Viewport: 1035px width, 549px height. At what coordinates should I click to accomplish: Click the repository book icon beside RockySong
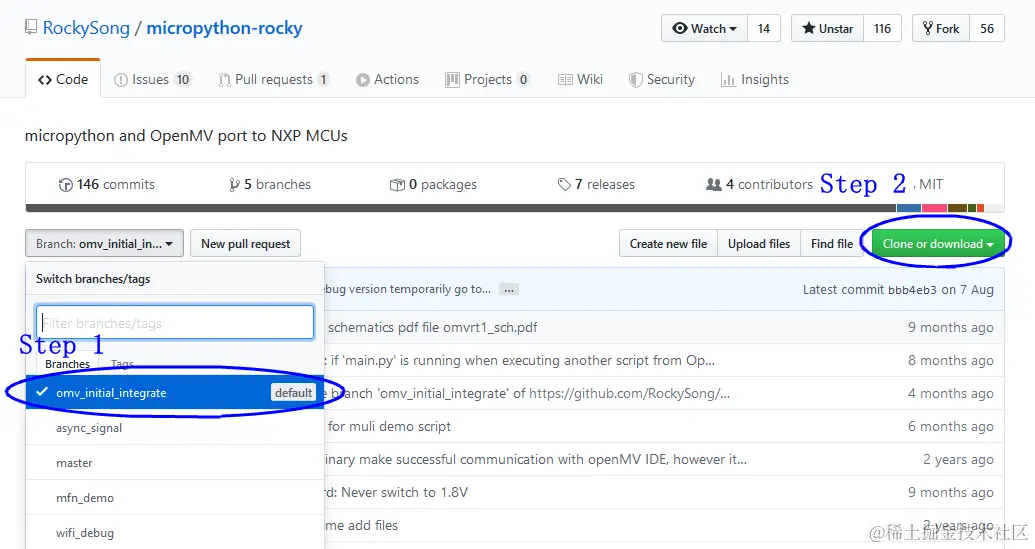[30, 27]
